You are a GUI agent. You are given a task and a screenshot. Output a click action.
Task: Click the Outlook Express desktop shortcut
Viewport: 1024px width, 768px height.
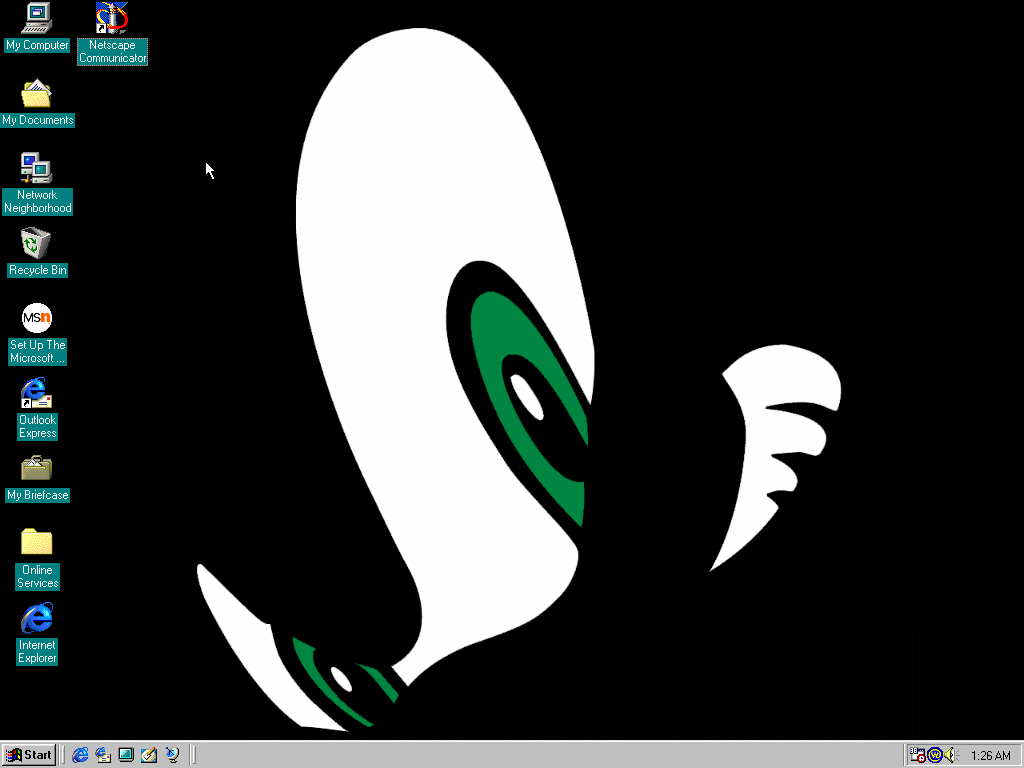(37, 394)
